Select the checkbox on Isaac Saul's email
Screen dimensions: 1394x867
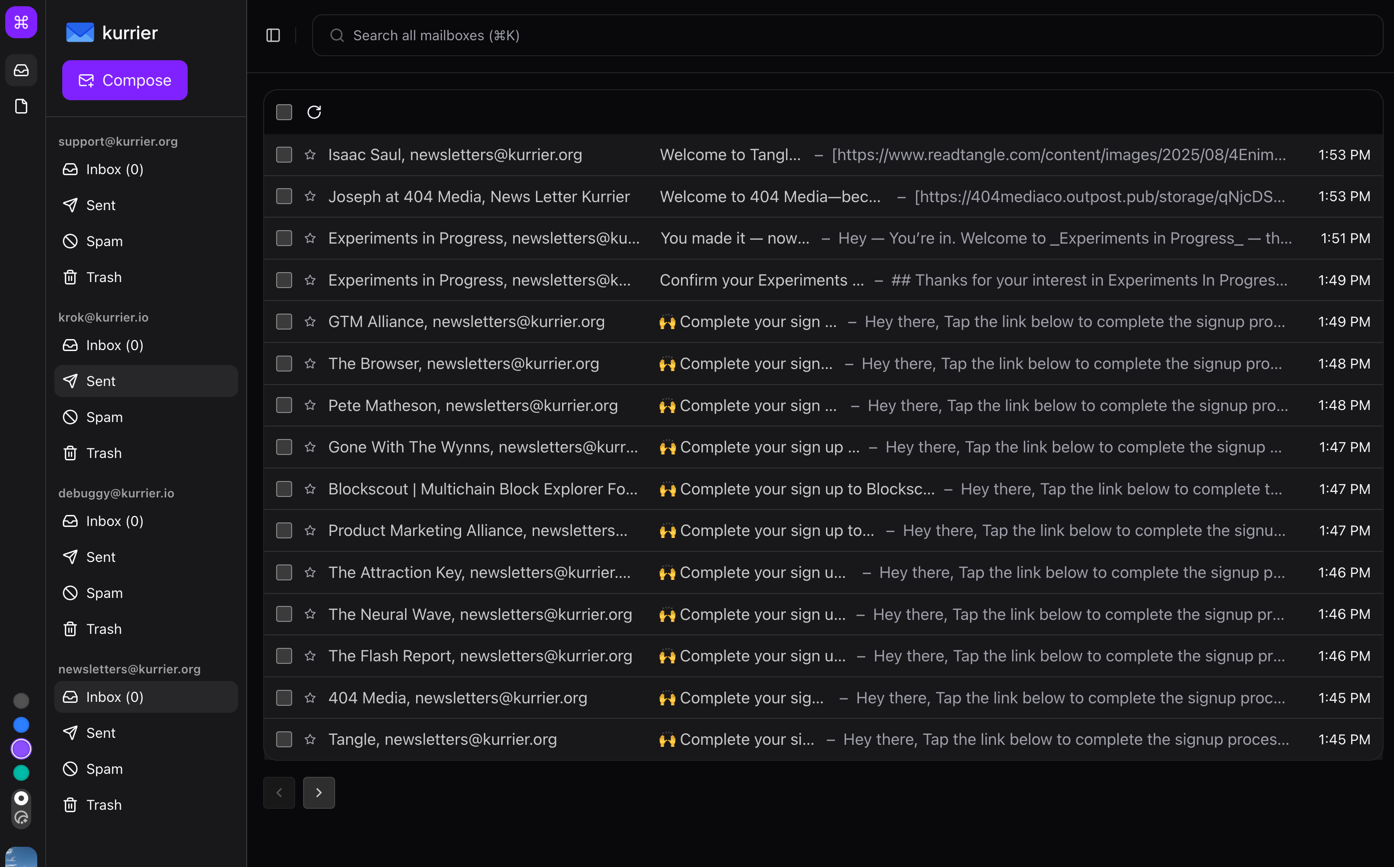click(284, 154)
